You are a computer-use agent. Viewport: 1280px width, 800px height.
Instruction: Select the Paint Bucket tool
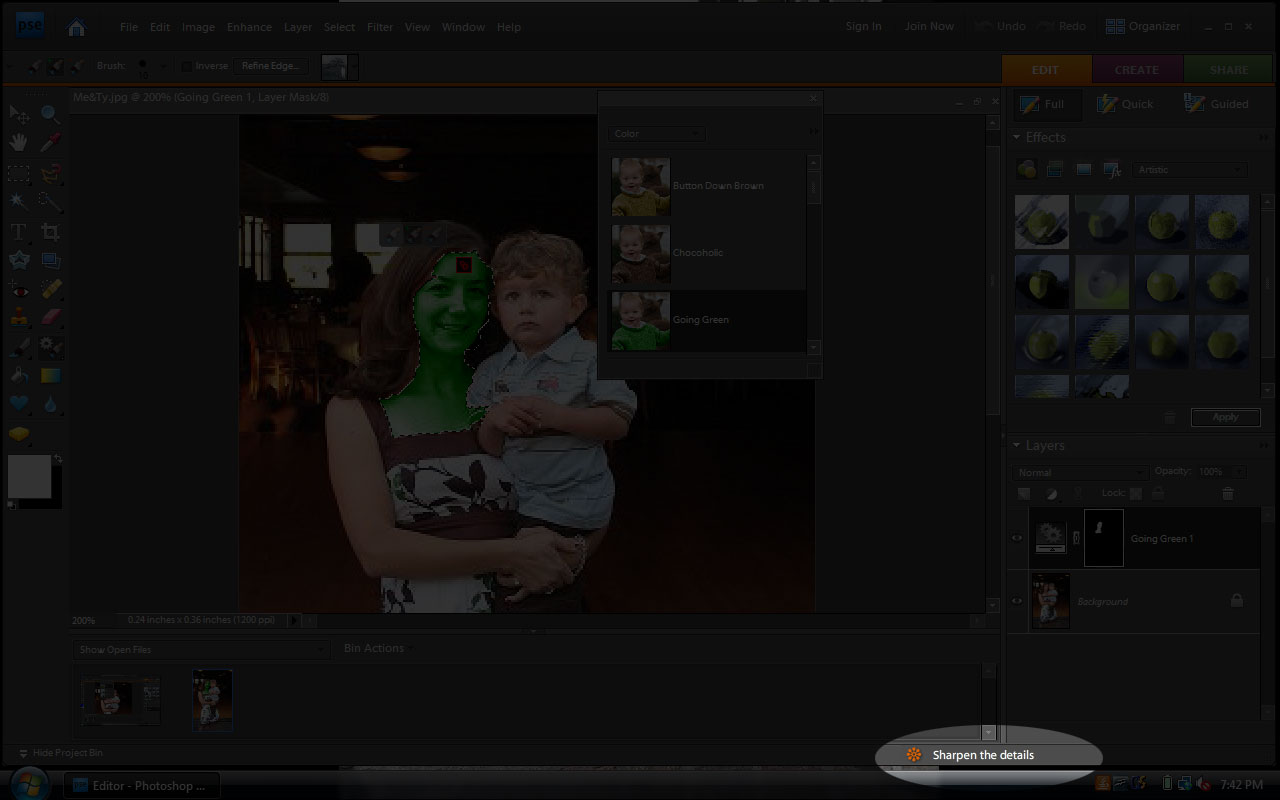19,376
